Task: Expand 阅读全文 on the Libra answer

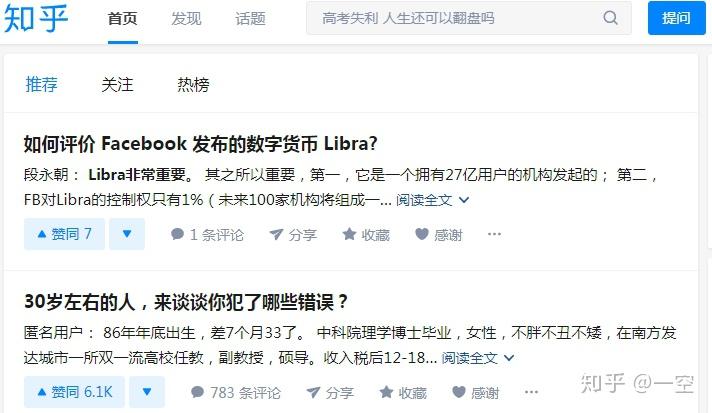Action: coord(432,200)
